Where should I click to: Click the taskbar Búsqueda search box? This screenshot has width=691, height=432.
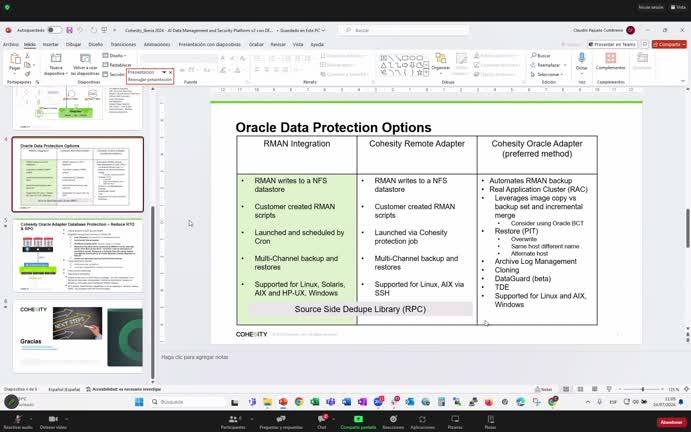(x=188, y=402)
